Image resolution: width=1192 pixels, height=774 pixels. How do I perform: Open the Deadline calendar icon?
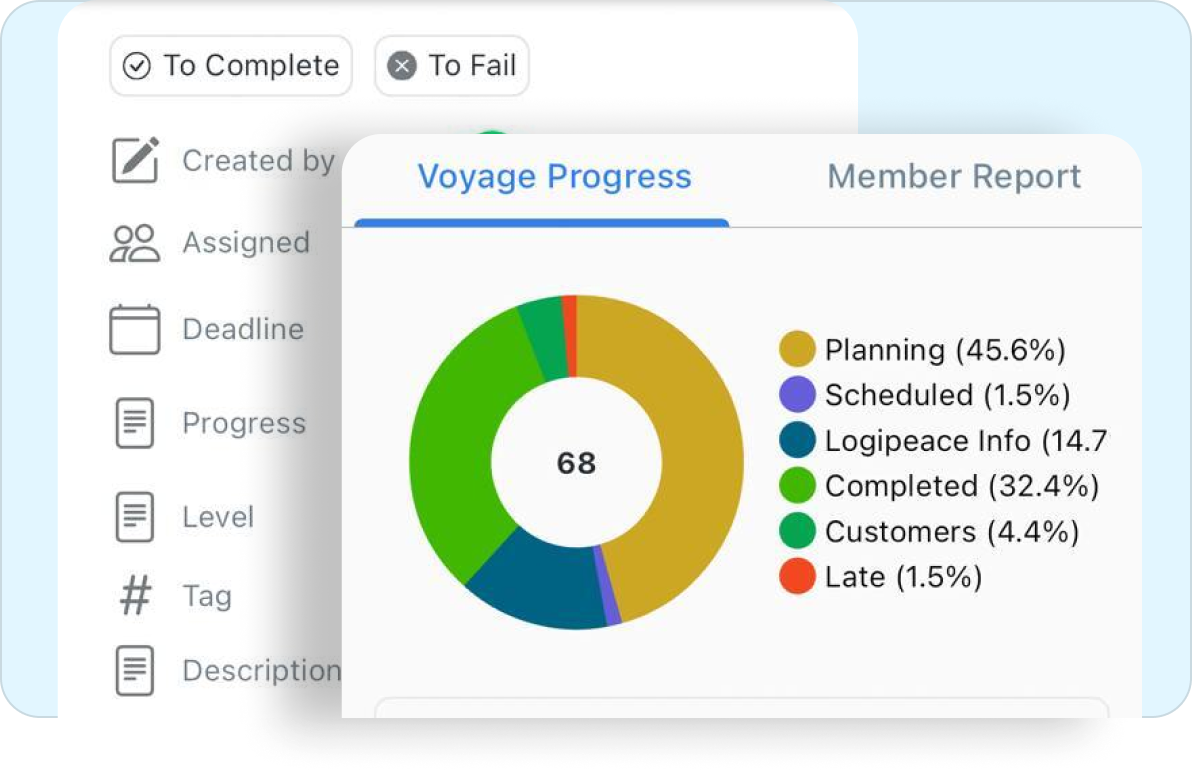coord(135,329)
